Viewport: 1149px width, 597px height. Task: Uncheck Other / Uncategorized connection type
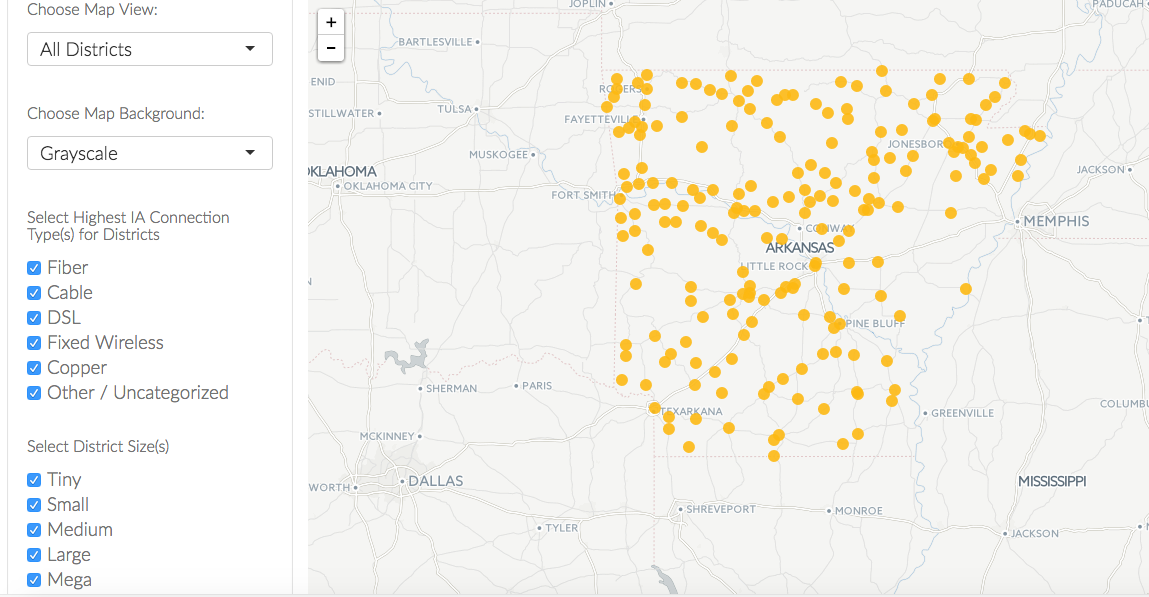coord(34,393)
